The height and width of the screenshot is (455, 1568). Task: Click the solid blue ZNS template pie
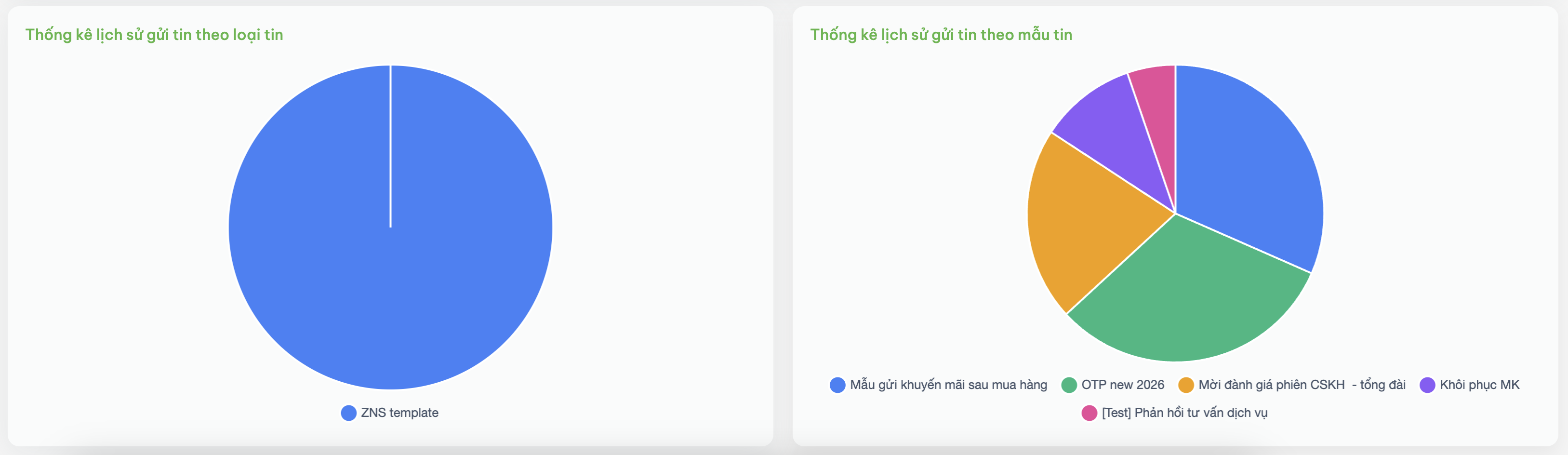point(390,227)
